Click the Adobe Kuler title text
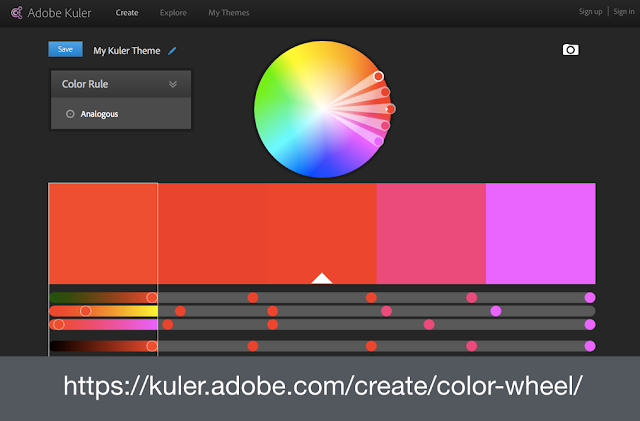This screenshot has height=421, width=640. (59, 13)
